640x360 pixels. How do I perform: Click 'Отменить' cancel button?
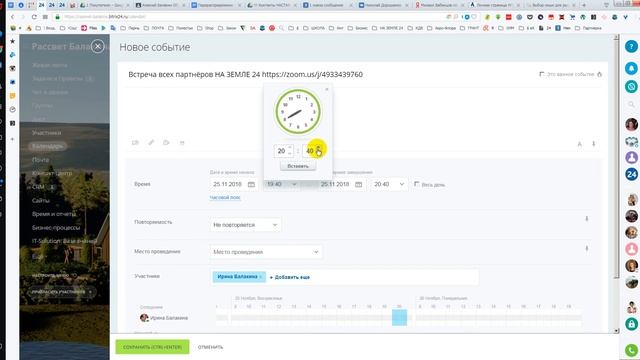[210, 347]
